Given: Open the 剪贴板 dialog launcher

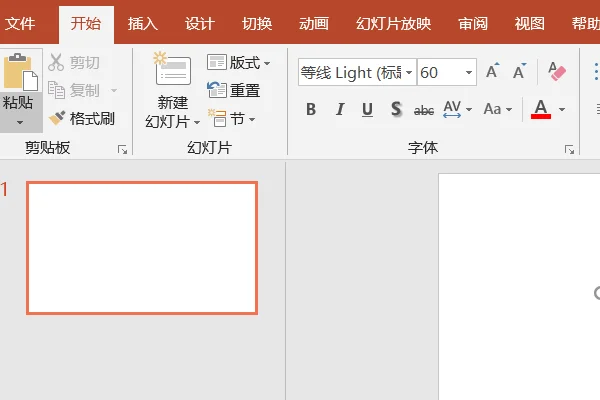Looking at the screenshot, I should click(x=122, y=150).
